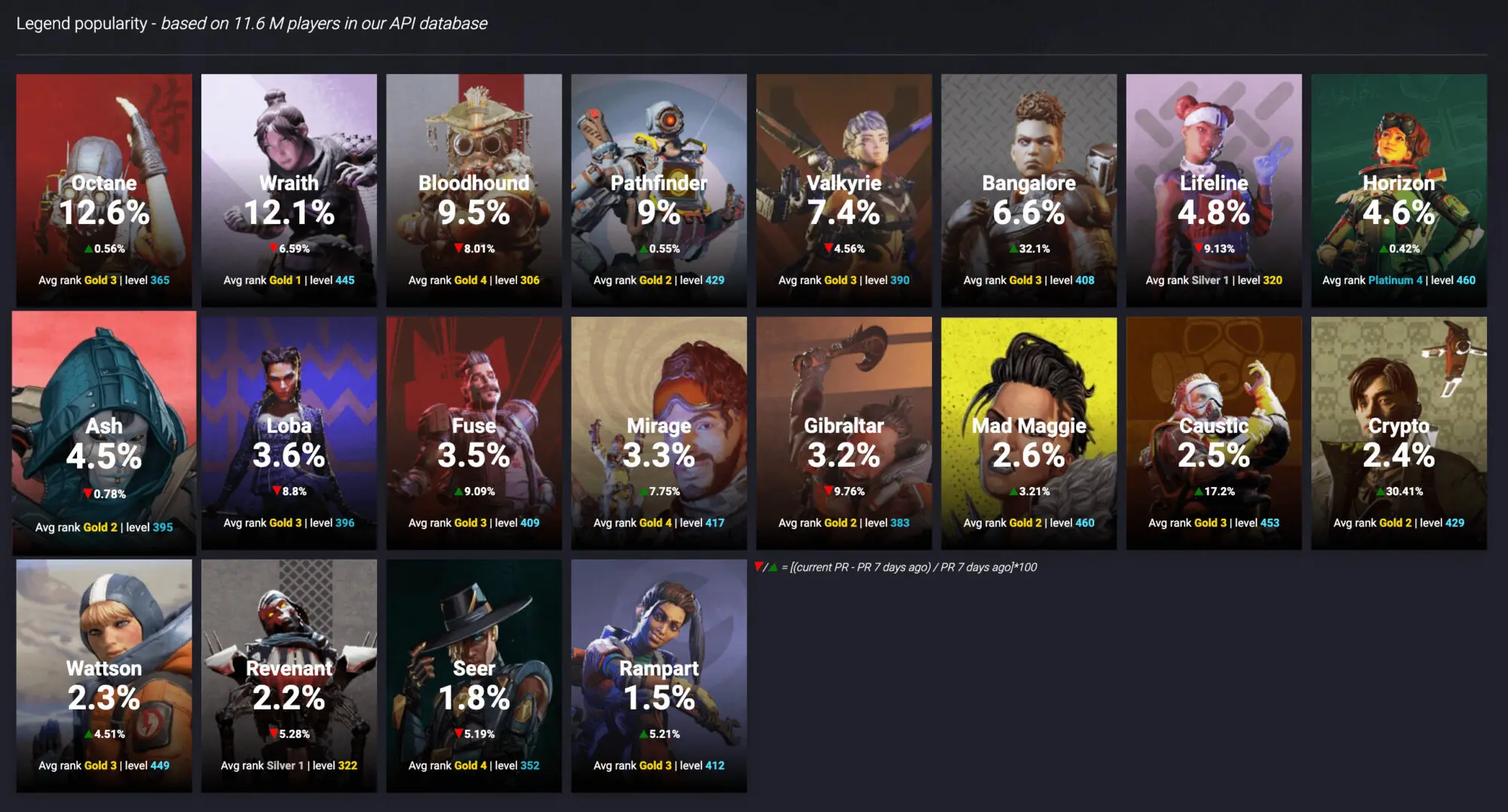
Task: Select the Fuse legend card
Action: coord(474,433)
